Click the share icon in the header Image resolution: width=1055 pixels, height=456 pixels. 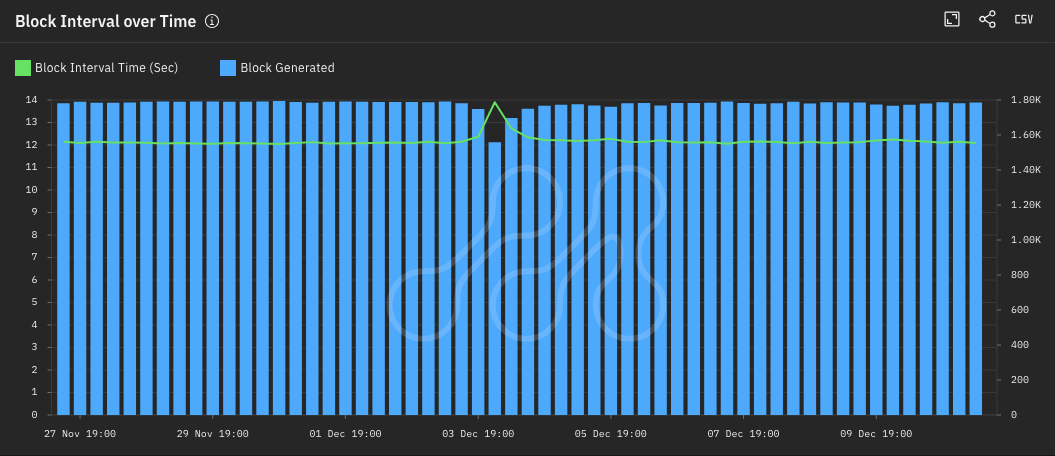click(x=987, y=20)
